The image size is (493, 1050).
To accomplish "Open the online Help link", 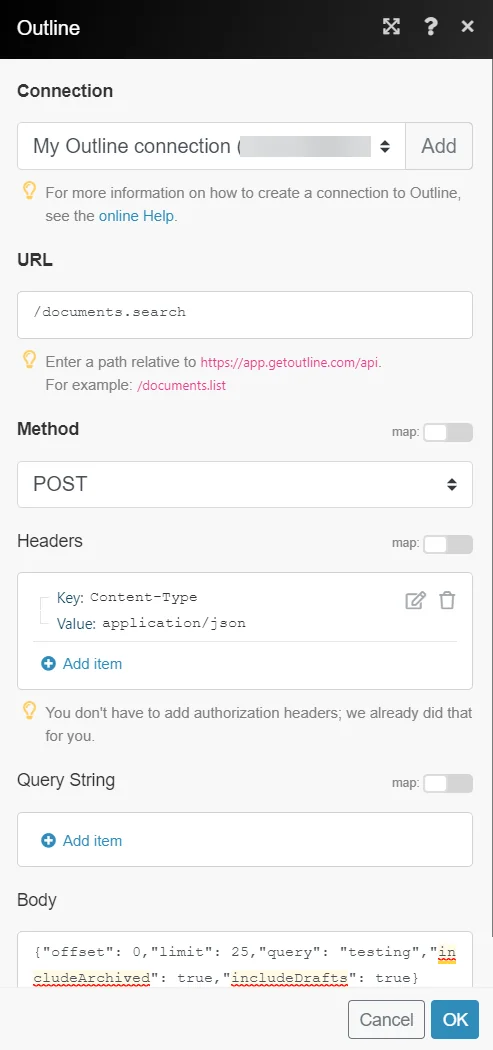I will (137, 216).
